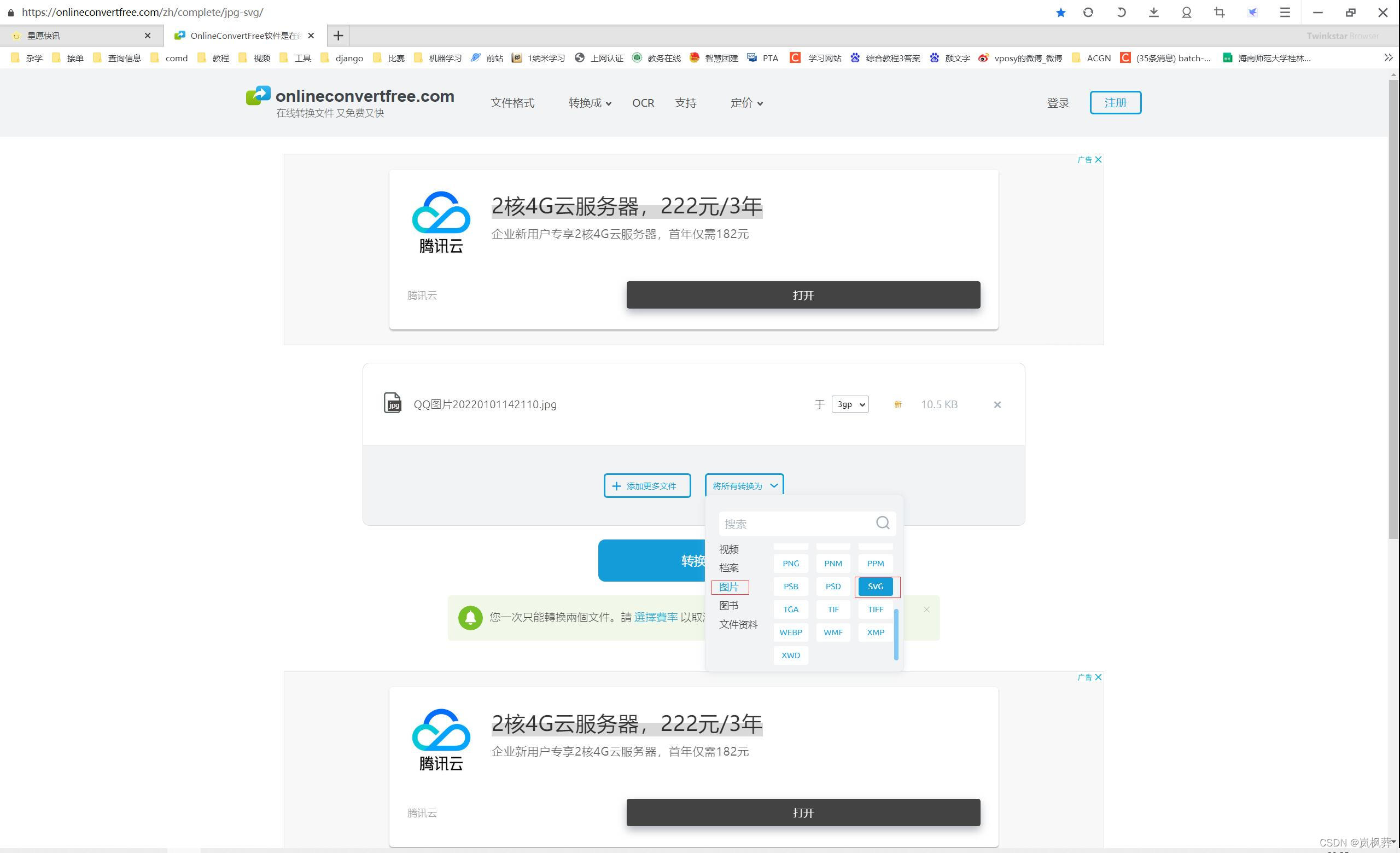Click the search magnifier icon in format popup
1400x853 pixels.
(x=883, y=523)
